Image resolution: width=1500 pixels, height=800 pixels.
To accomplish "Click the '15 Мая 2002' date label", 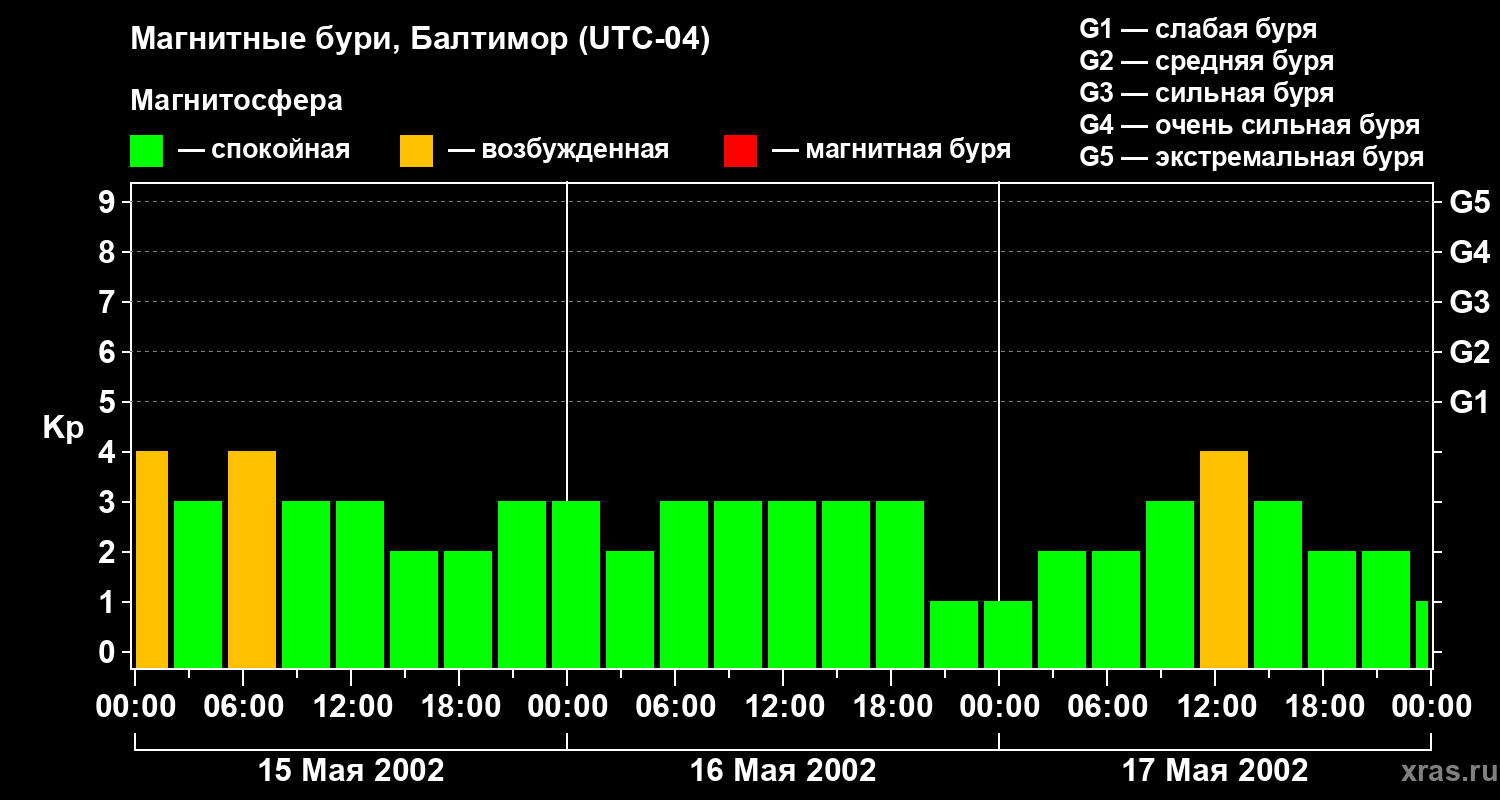I will pos(351,770).
